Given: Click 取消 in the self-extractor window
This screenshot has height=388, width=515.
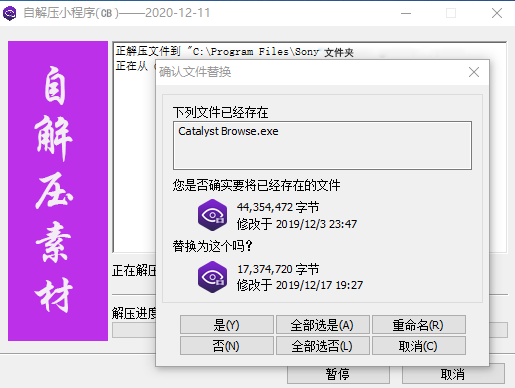Looking at the screenshot, I should [453, 374].
